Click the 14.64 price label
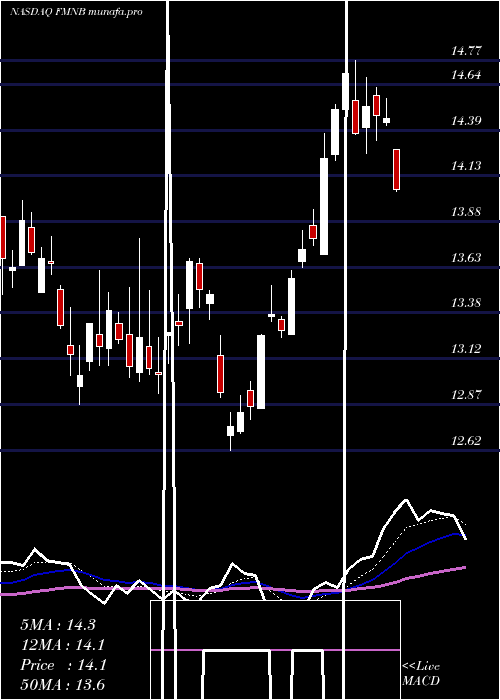Image resolution: width=500 pixels, height=700 pixels. tap(466, 75)
